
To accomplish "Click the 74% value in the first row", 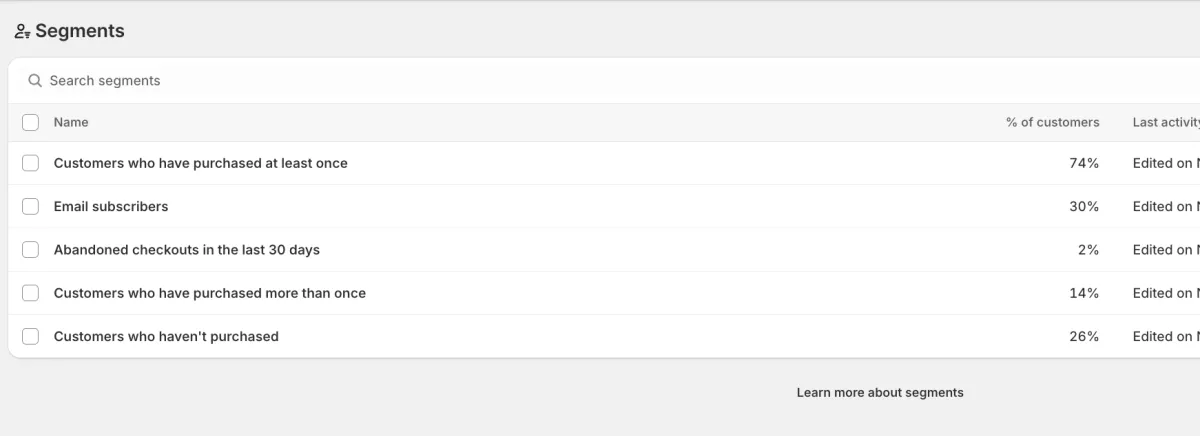I will 1084,163.
